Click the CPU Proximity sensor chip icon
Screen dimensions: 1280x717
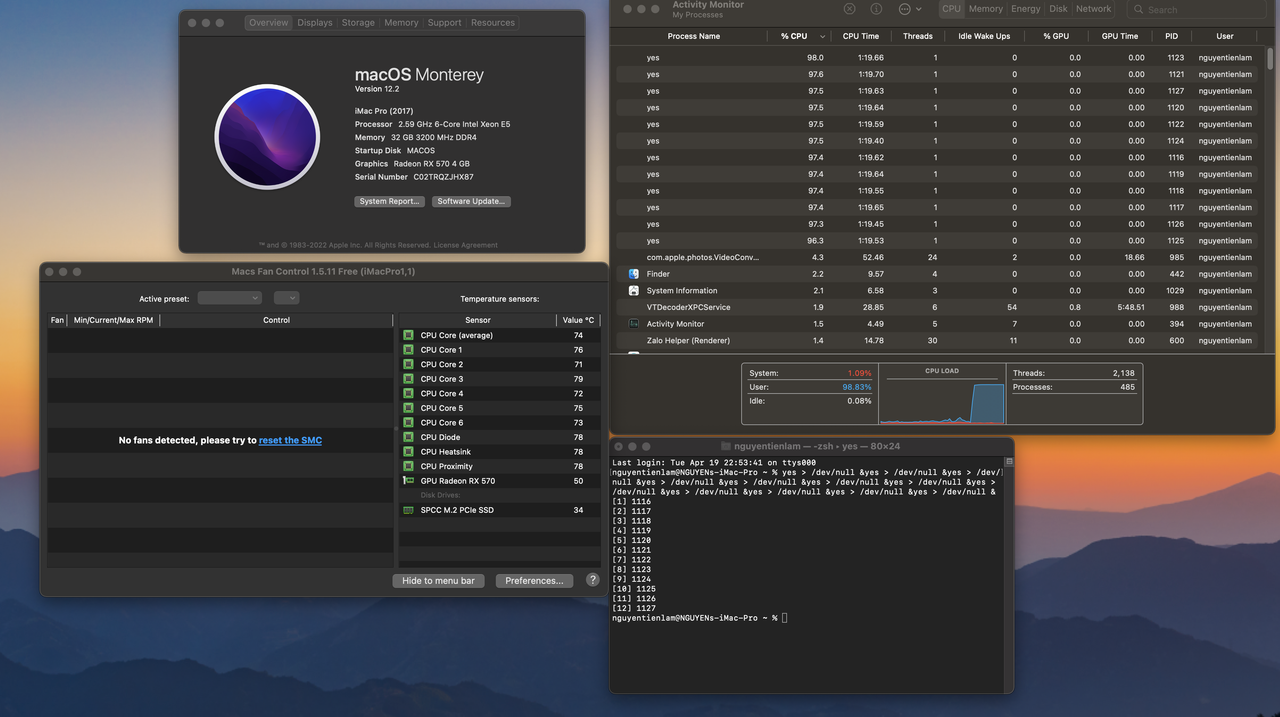coord(408,466)
